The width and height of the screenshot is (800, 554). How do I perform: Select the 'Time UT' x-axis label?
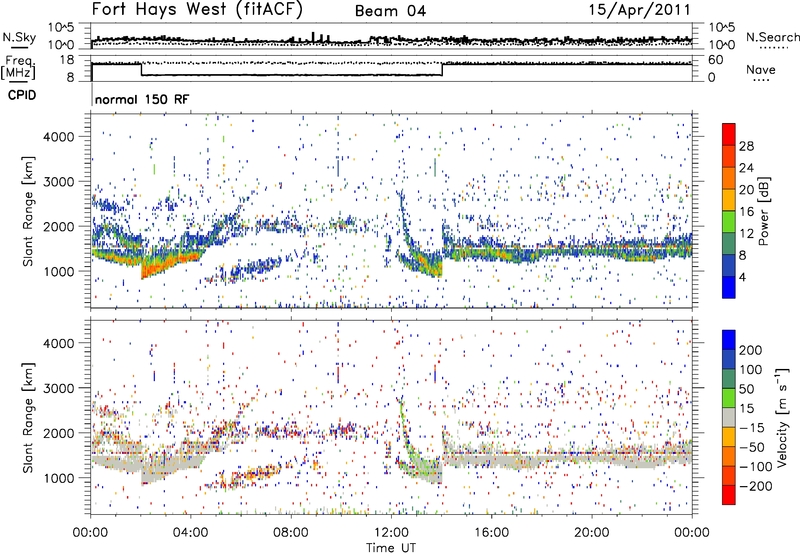point(391,547)
